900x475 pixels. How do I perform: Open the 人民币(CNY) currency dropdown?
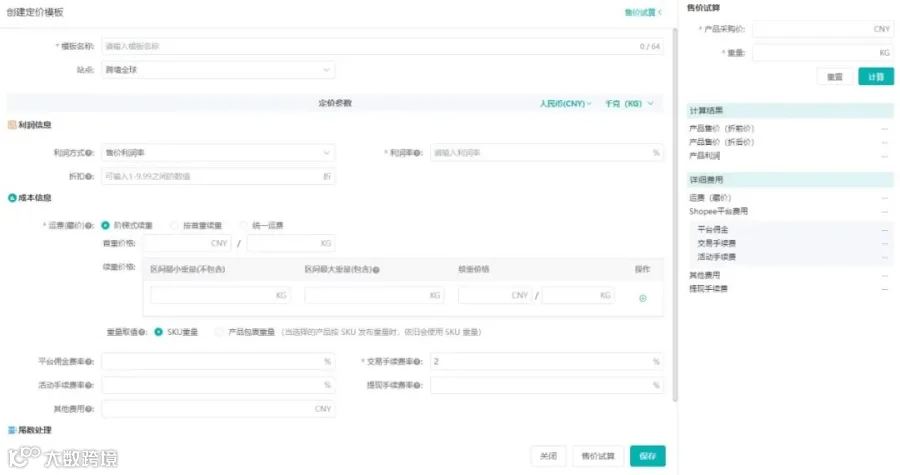565,104
